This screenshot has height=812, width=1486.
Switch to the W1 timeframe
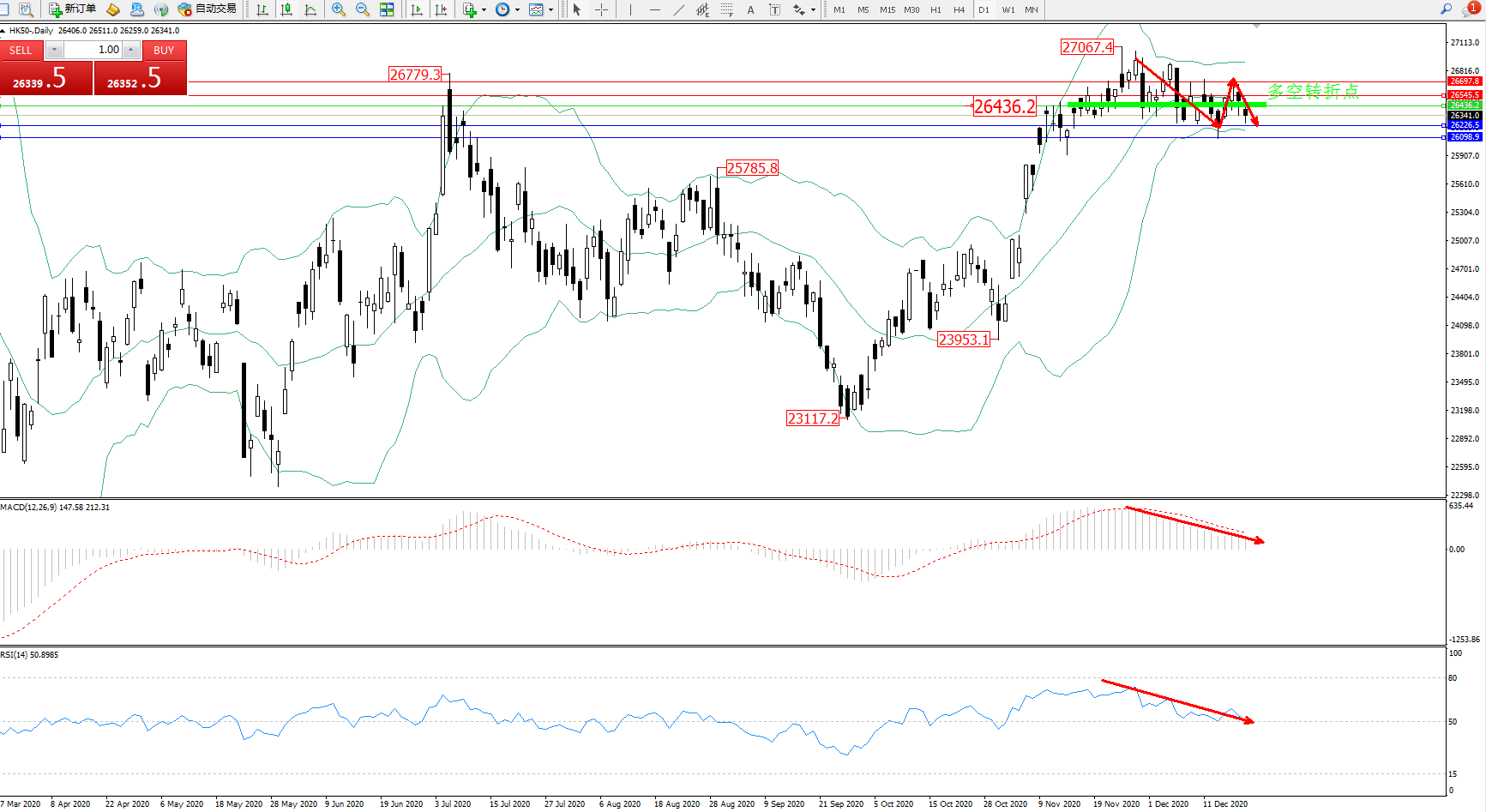1008,9
